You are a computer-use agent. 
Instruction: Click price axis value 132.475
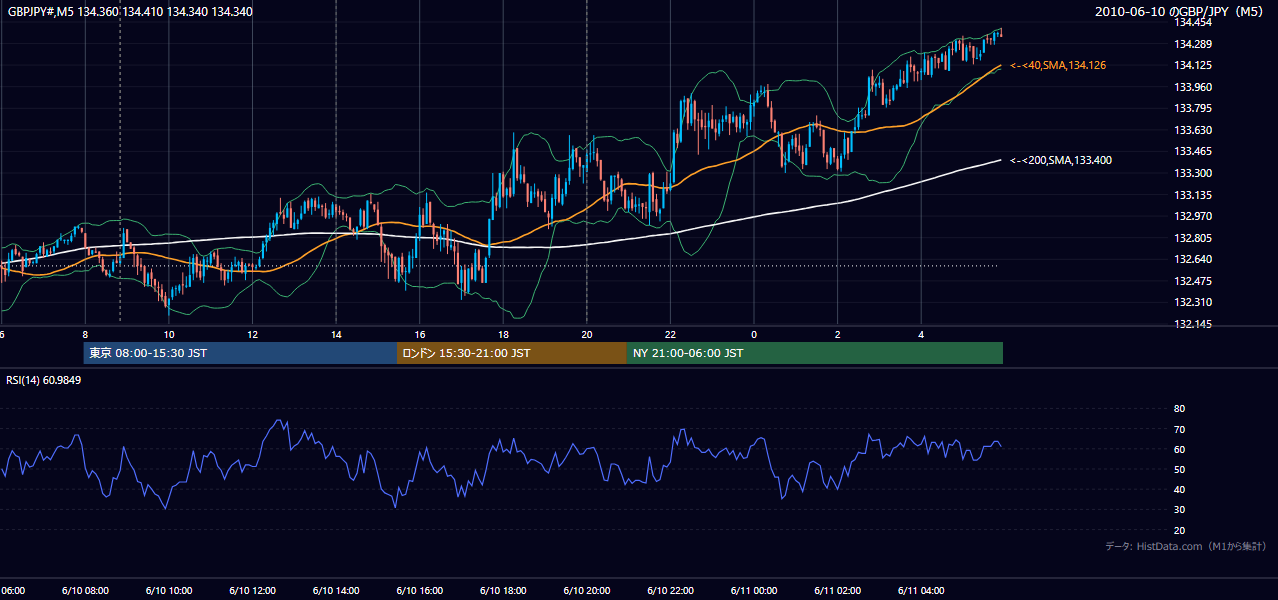1193,281
